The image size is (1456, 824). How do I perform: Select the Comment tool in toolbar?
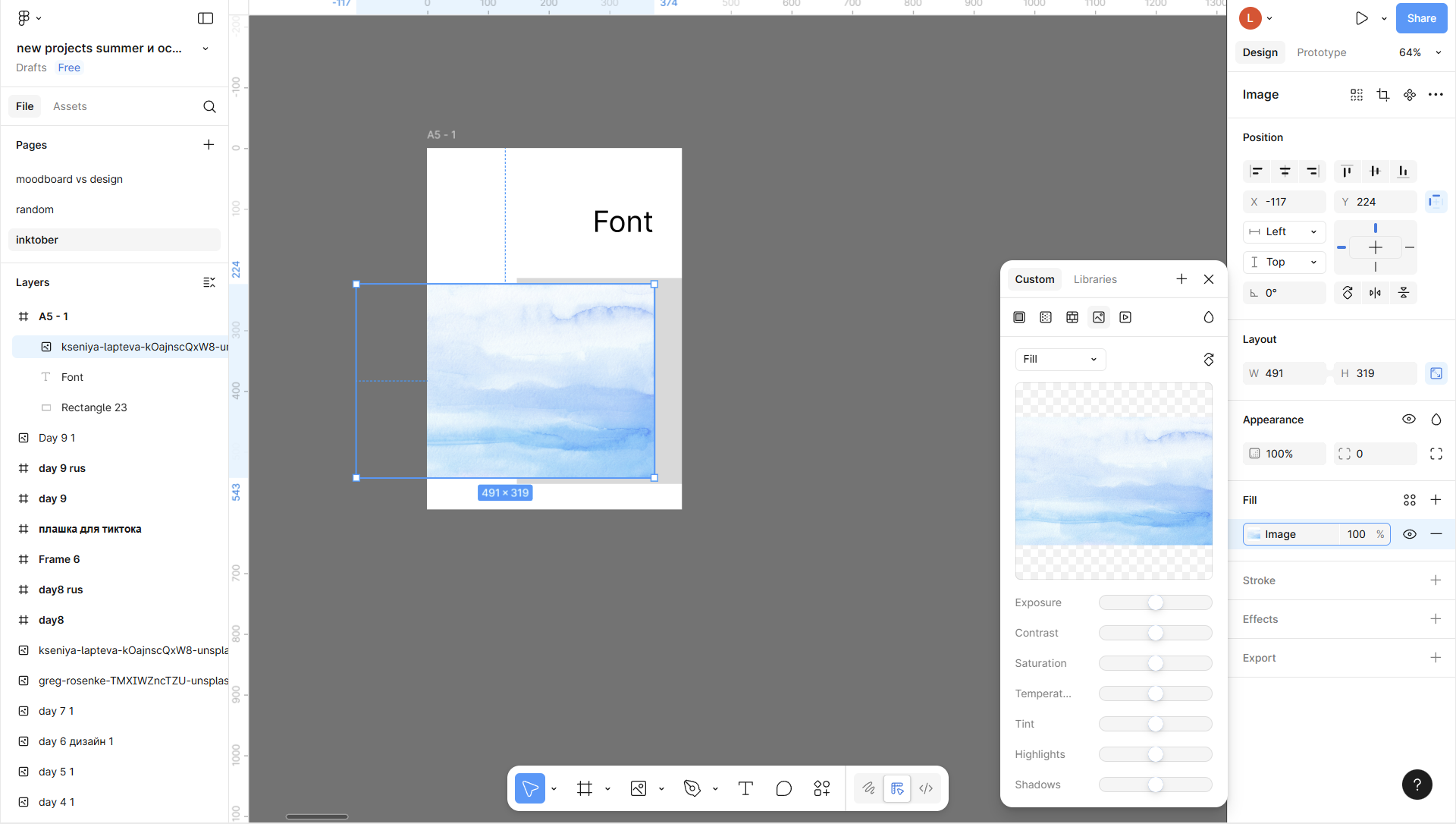[783, 788]
